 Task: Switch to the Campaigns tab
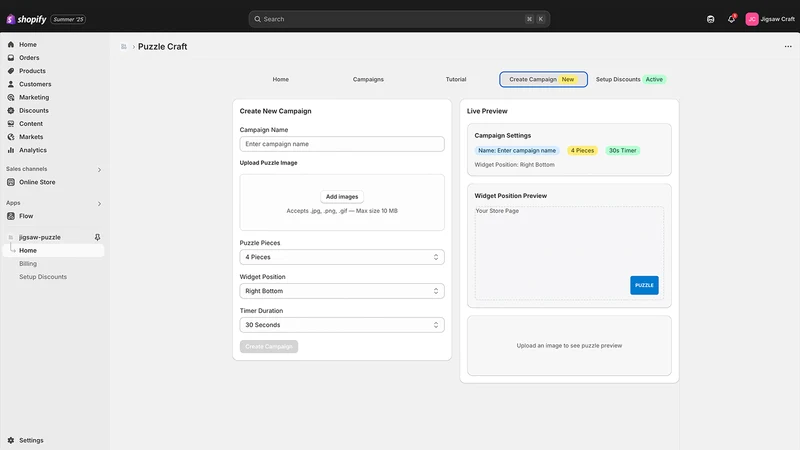click(368, 80)
